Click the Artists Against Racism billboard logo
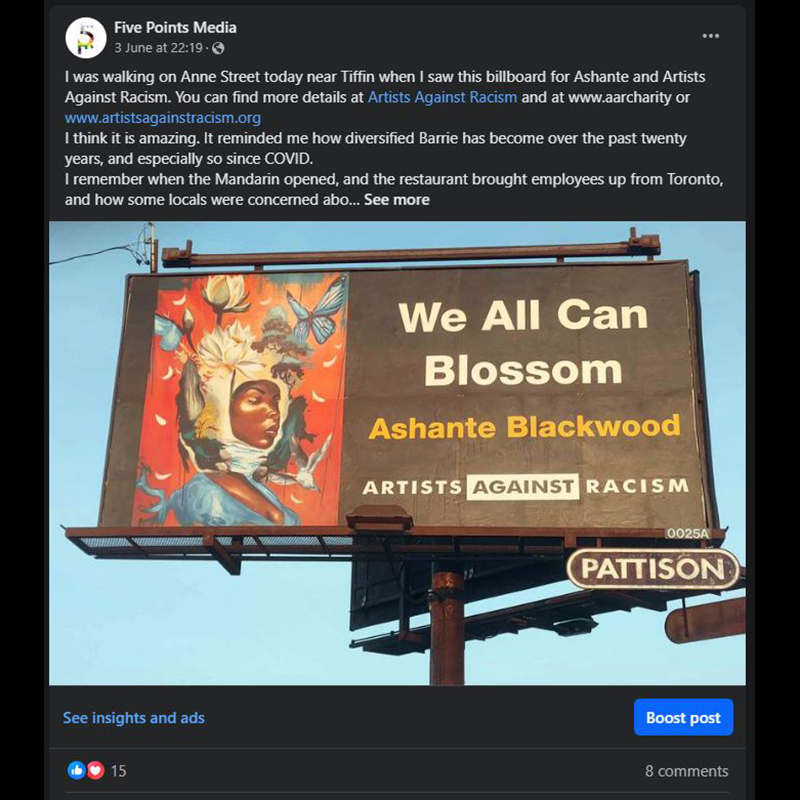800x800 pixels. (x=525, y=487)
